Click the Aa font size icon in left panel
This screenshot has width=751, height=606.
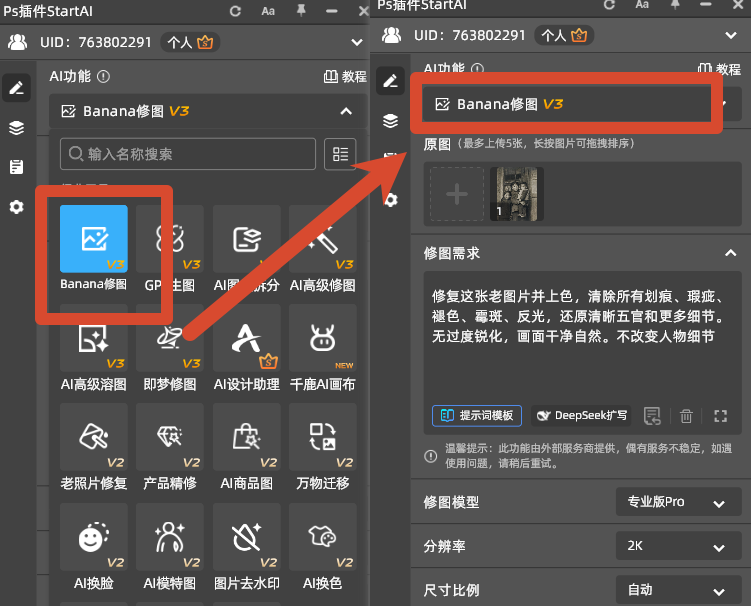tap(268, 11)
